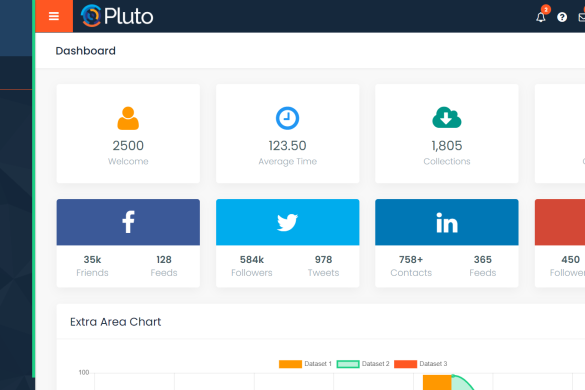Click the 978 Tweets stat

(x=323, y=266)
